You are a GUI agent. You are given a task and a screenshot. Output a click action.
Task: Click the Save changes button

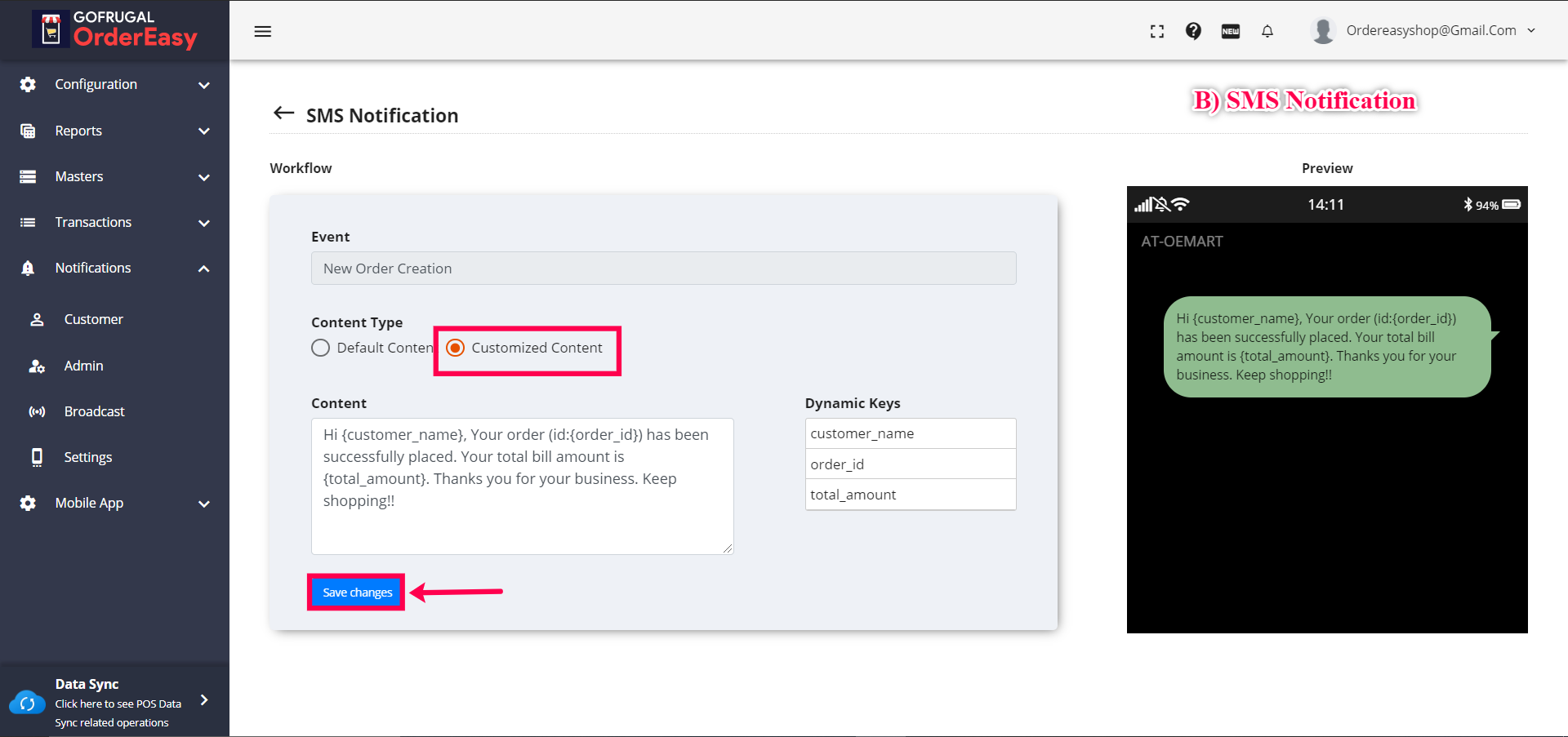point(357,593)
